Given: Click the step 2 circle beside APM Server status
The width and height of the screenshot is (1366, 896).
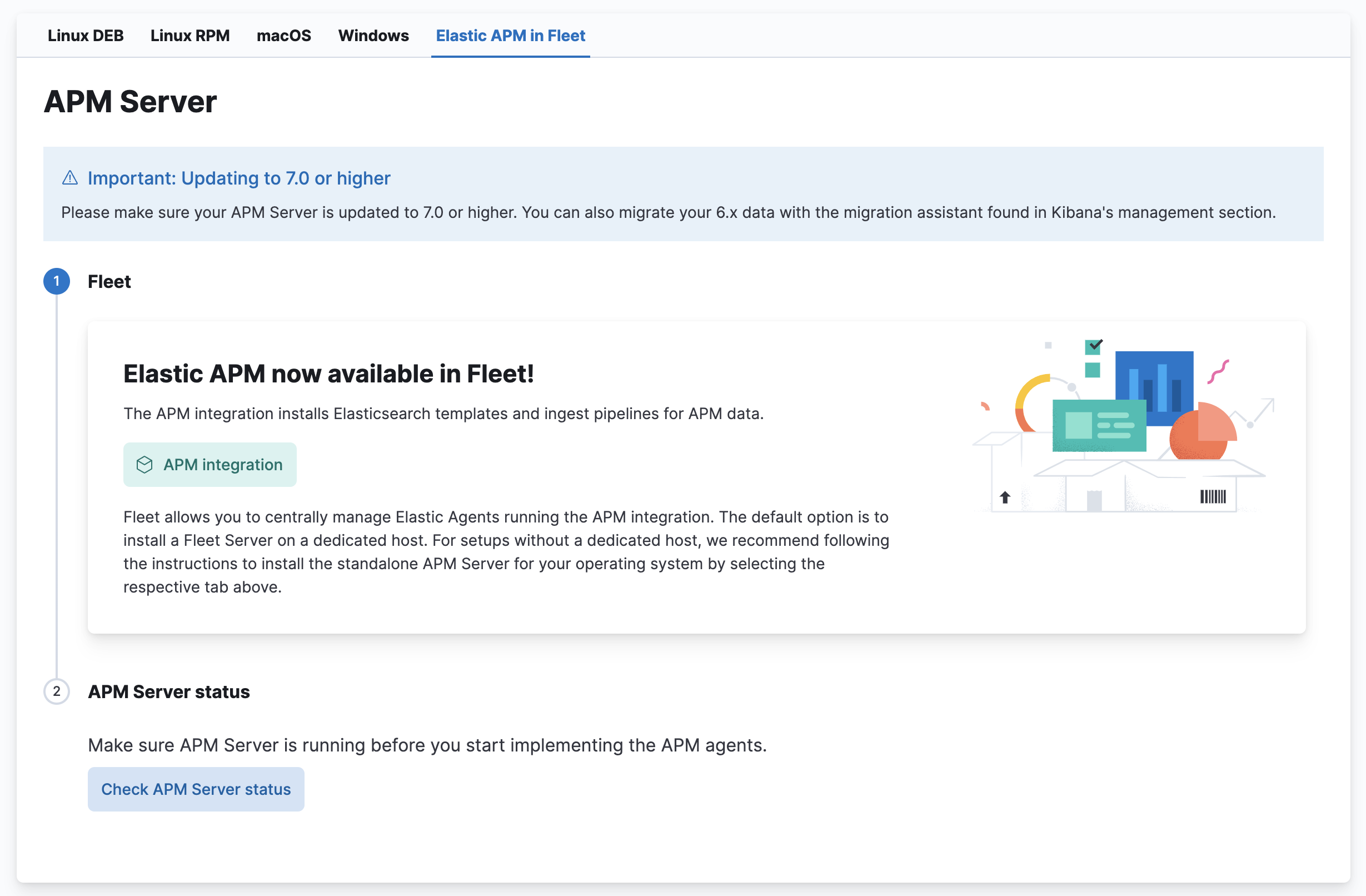Looking at the screenshot, I should coord(56,691).
